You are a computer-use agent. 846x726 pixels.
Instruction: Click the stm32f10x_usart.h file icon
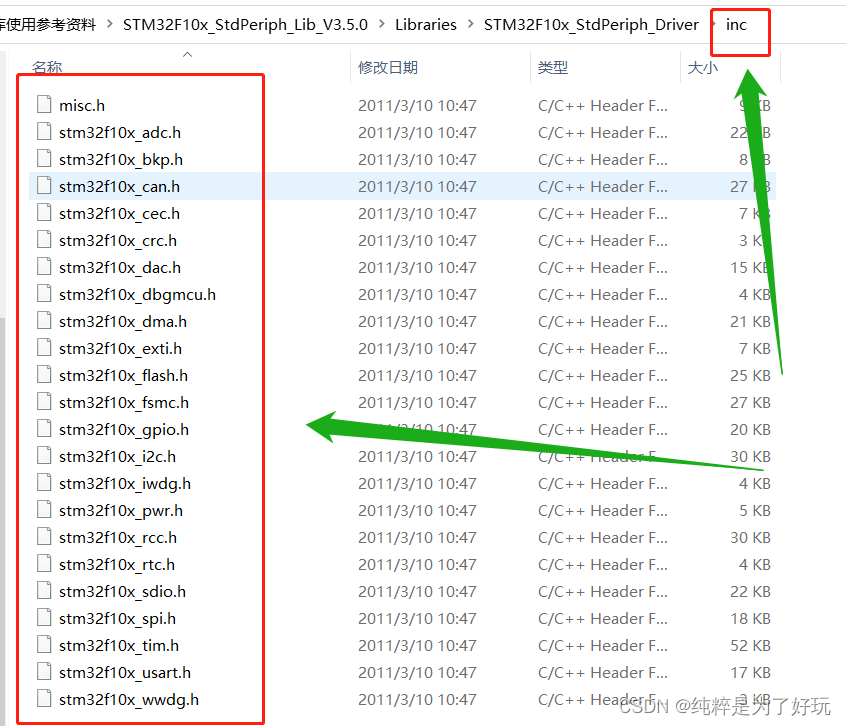44,671
